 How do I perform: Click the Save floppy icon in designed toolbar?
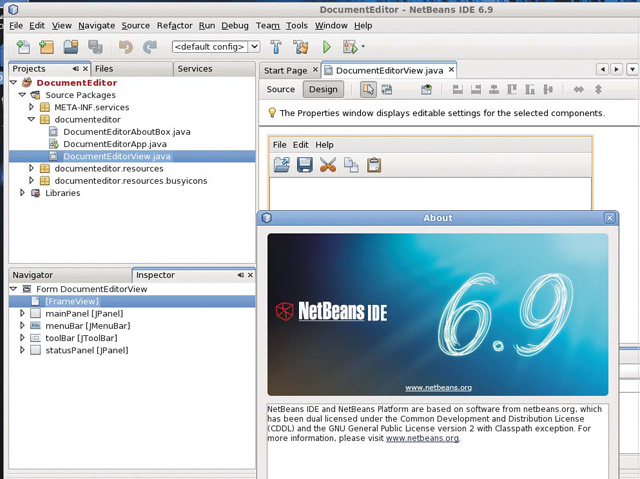(x=304, y=165)
